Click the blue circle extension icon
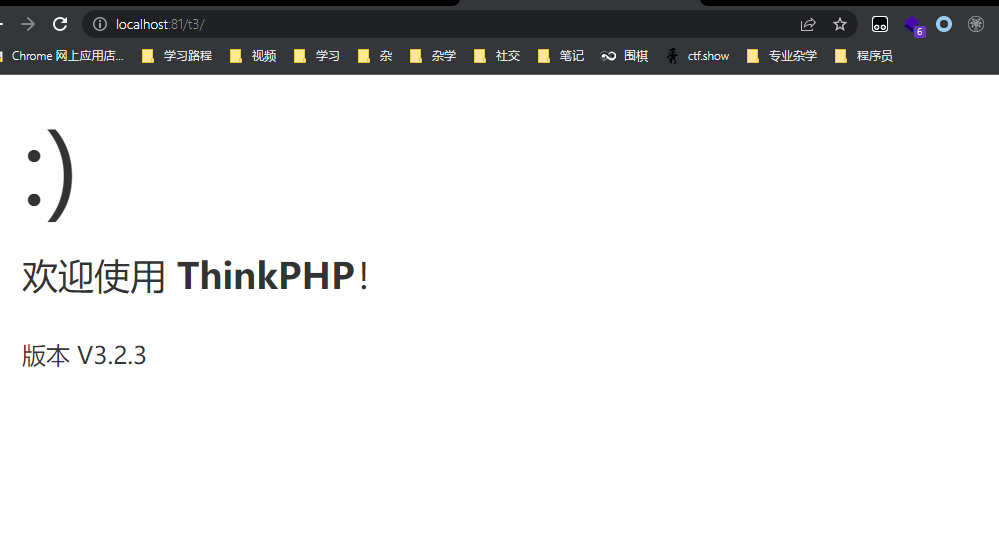The image size is (999, 560). pos(944,24)
